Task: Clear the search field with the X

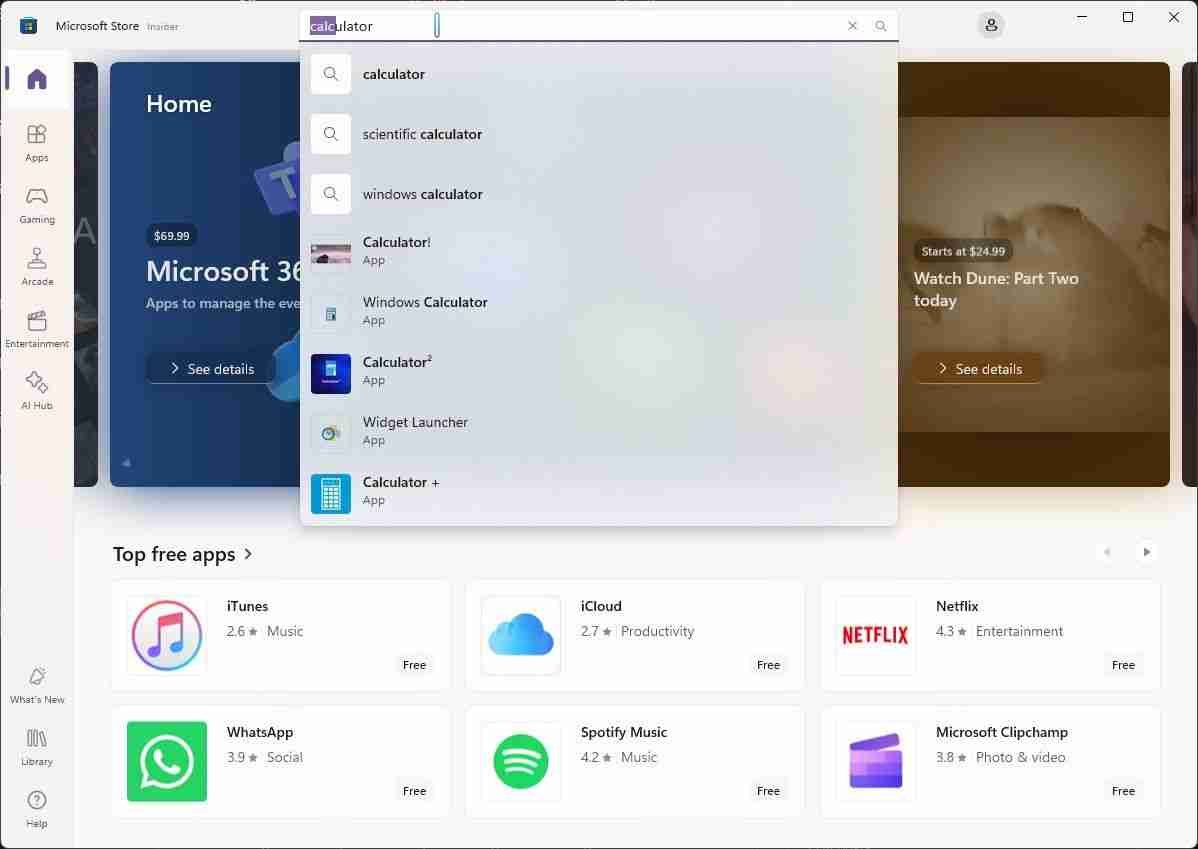Action: pyautogui.click(x=852, y=26)
